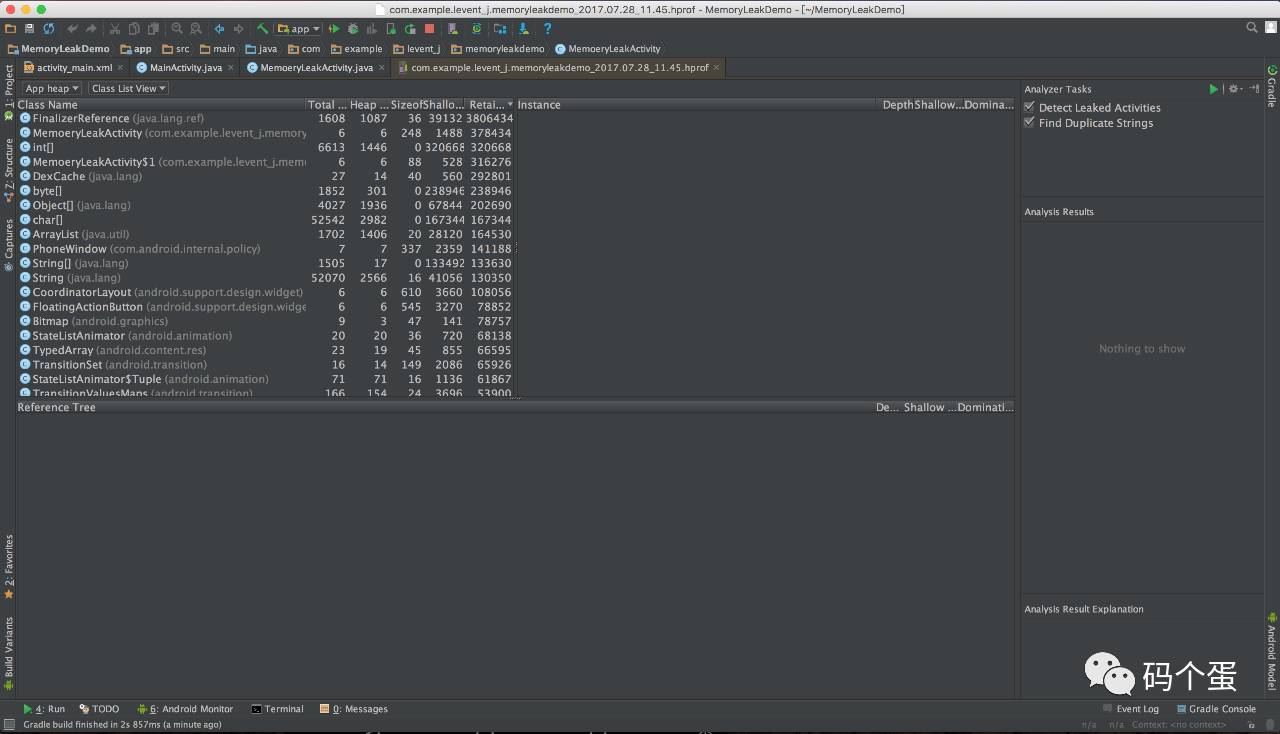Screen dimensions: 1280x734
Task: Click the Paste icon in toolbar
Action: coord(153,29)
